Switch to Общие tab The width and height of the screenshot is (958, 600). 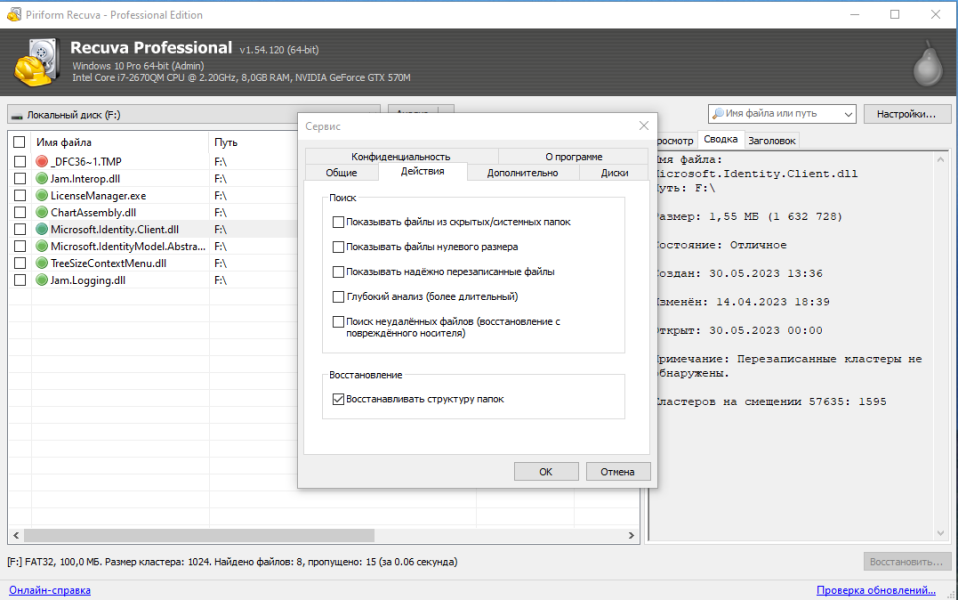pyautogui.click(x=341, y=173)
